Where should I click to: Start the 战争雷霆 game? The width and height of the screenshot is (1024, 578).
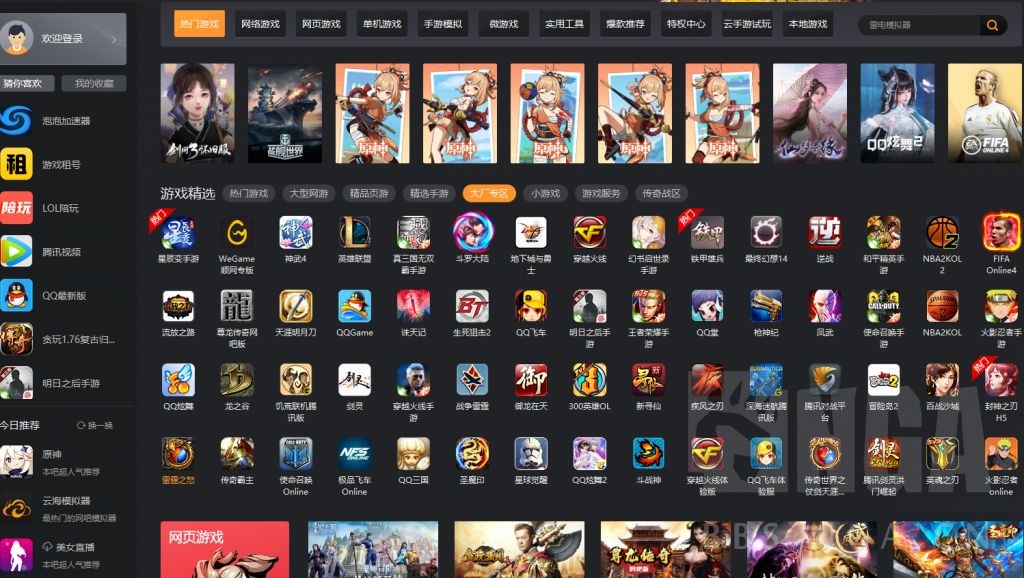tap(472, 380)
